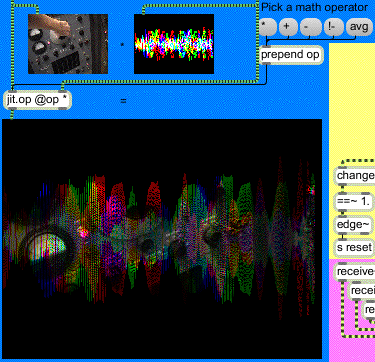Click the large multiplied output display
375x362 pixels.
[162, 239]
